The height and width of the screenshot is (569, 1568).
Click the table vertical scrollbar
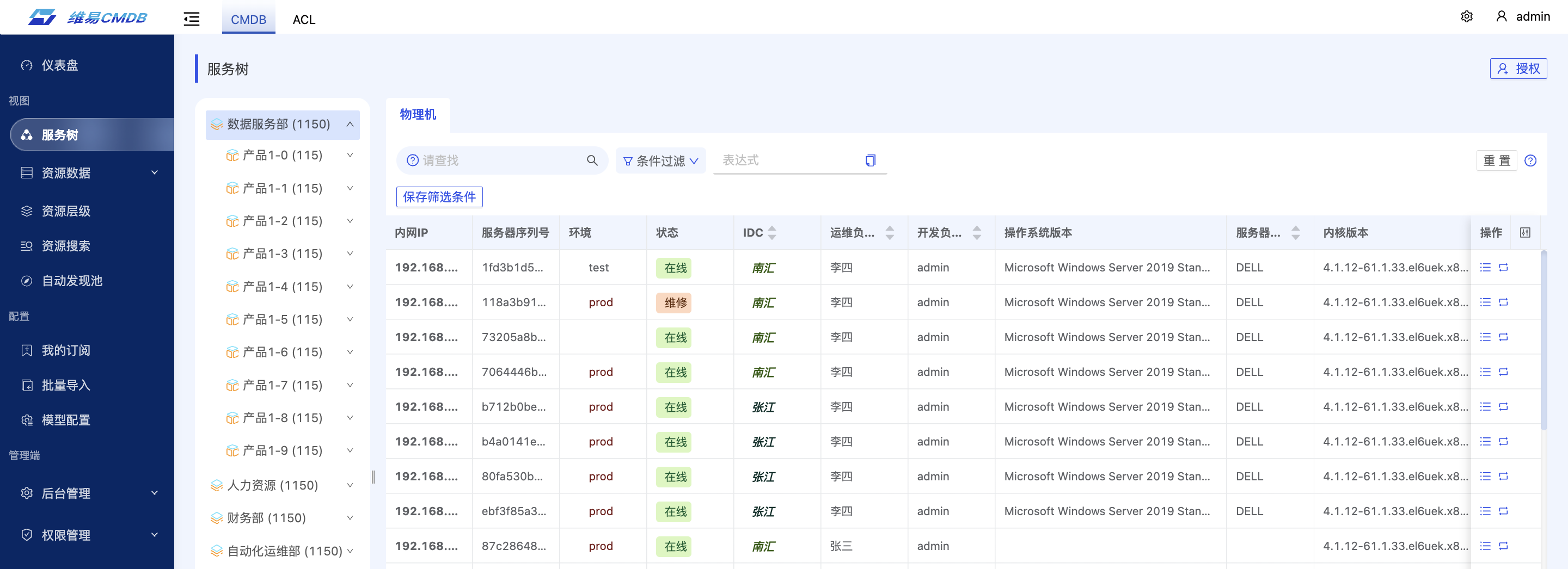pos(1543,341)
